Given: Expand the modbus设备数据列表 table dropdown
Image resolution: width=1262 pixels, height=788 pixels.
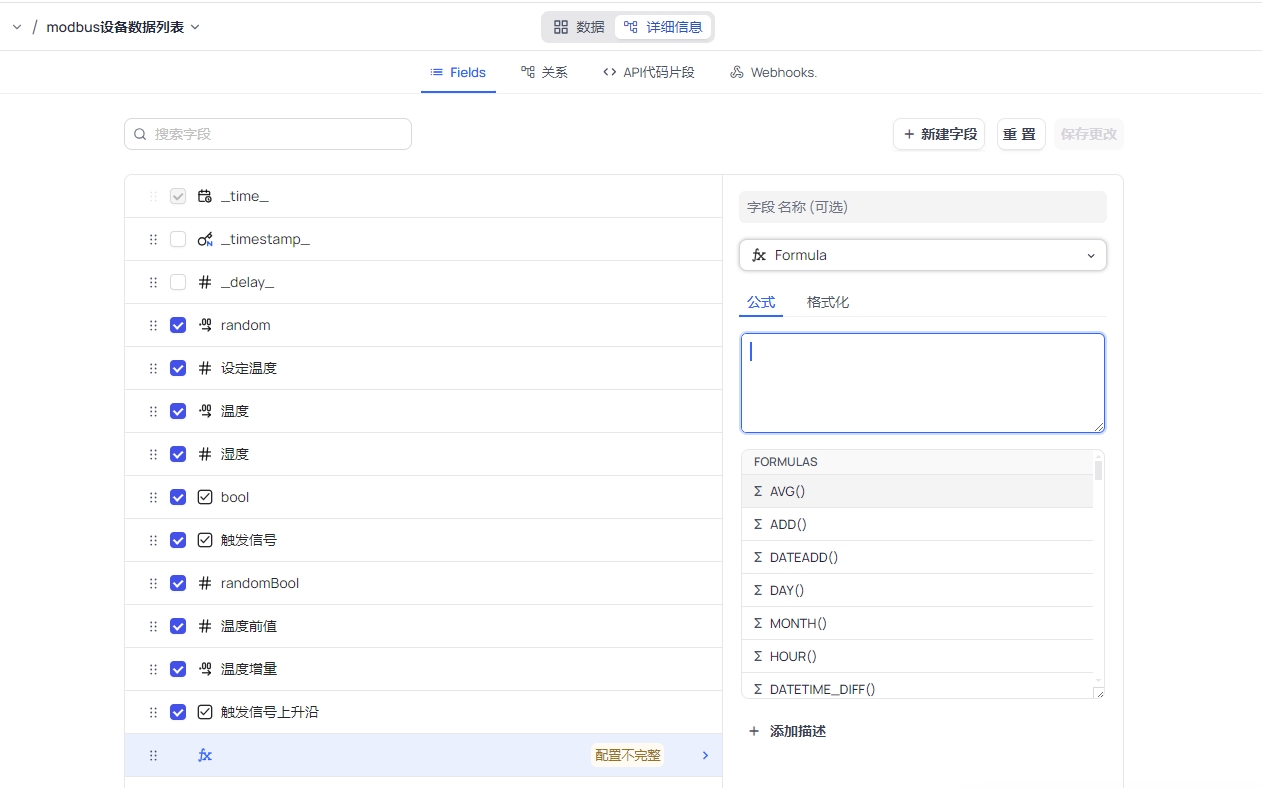Looking at the screenshot, I should click(x=195, y=27).
